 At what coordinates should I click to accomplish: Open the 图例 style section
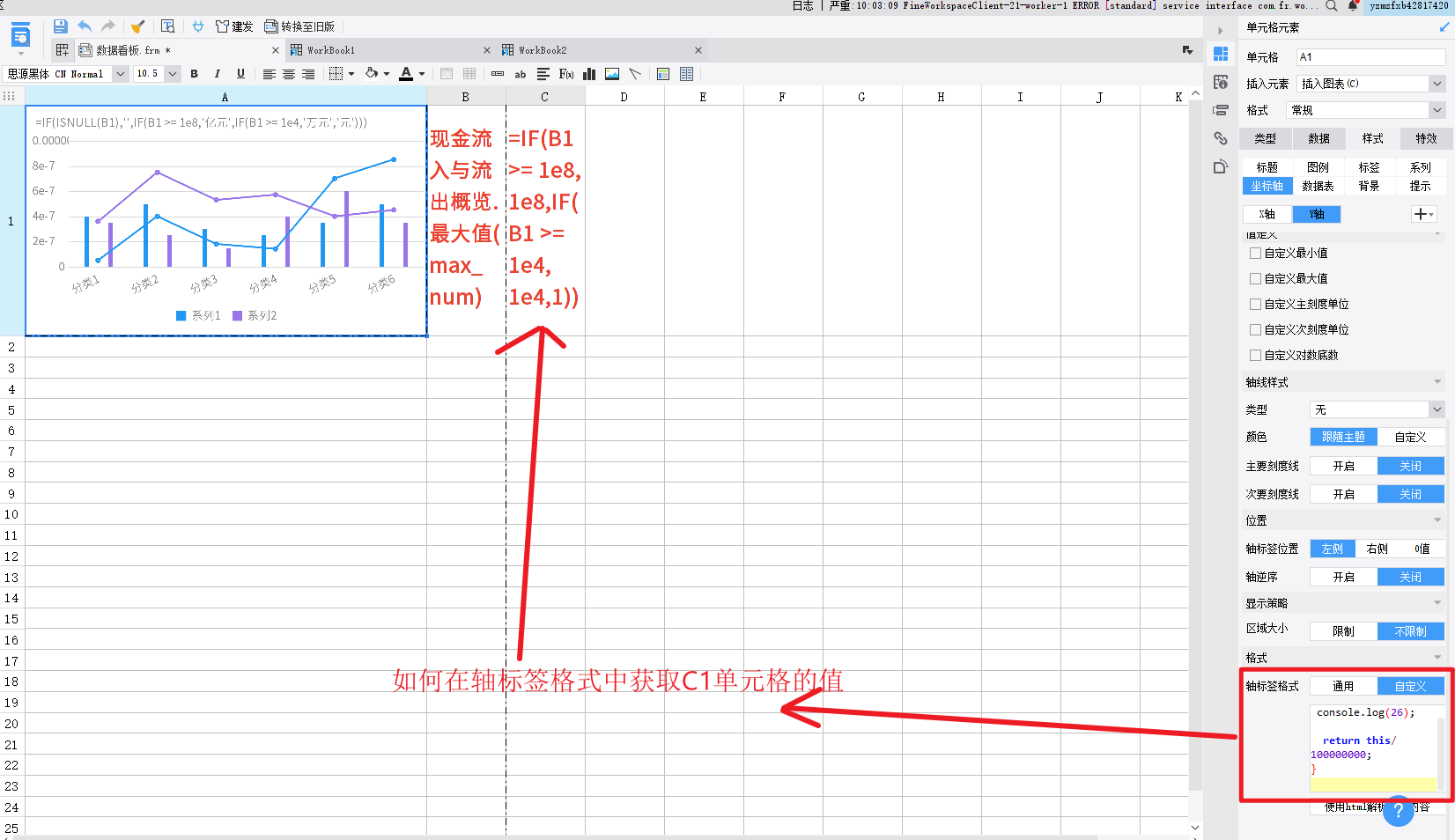tap(1318, 166)
